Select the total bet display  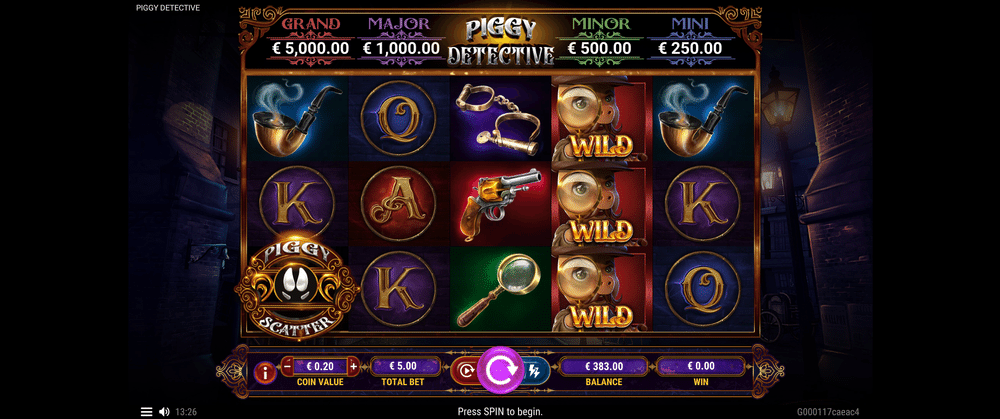click(x=406, y=366)
